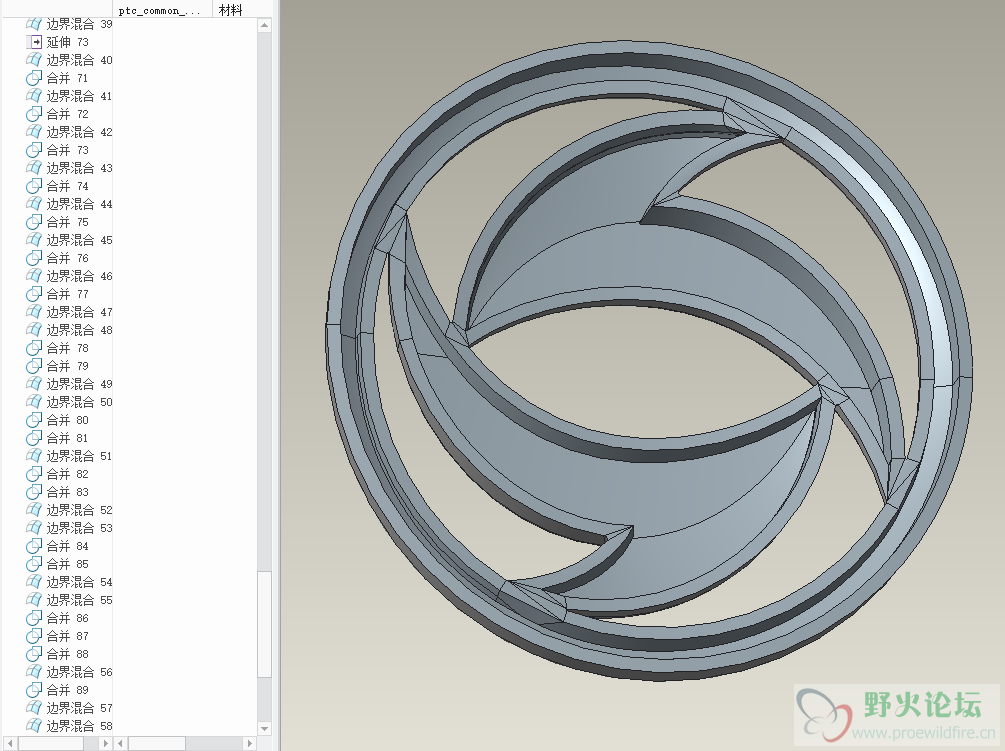
Task: Click the boundary blend icon beside 边界混合 54
Action: (34, 582)
